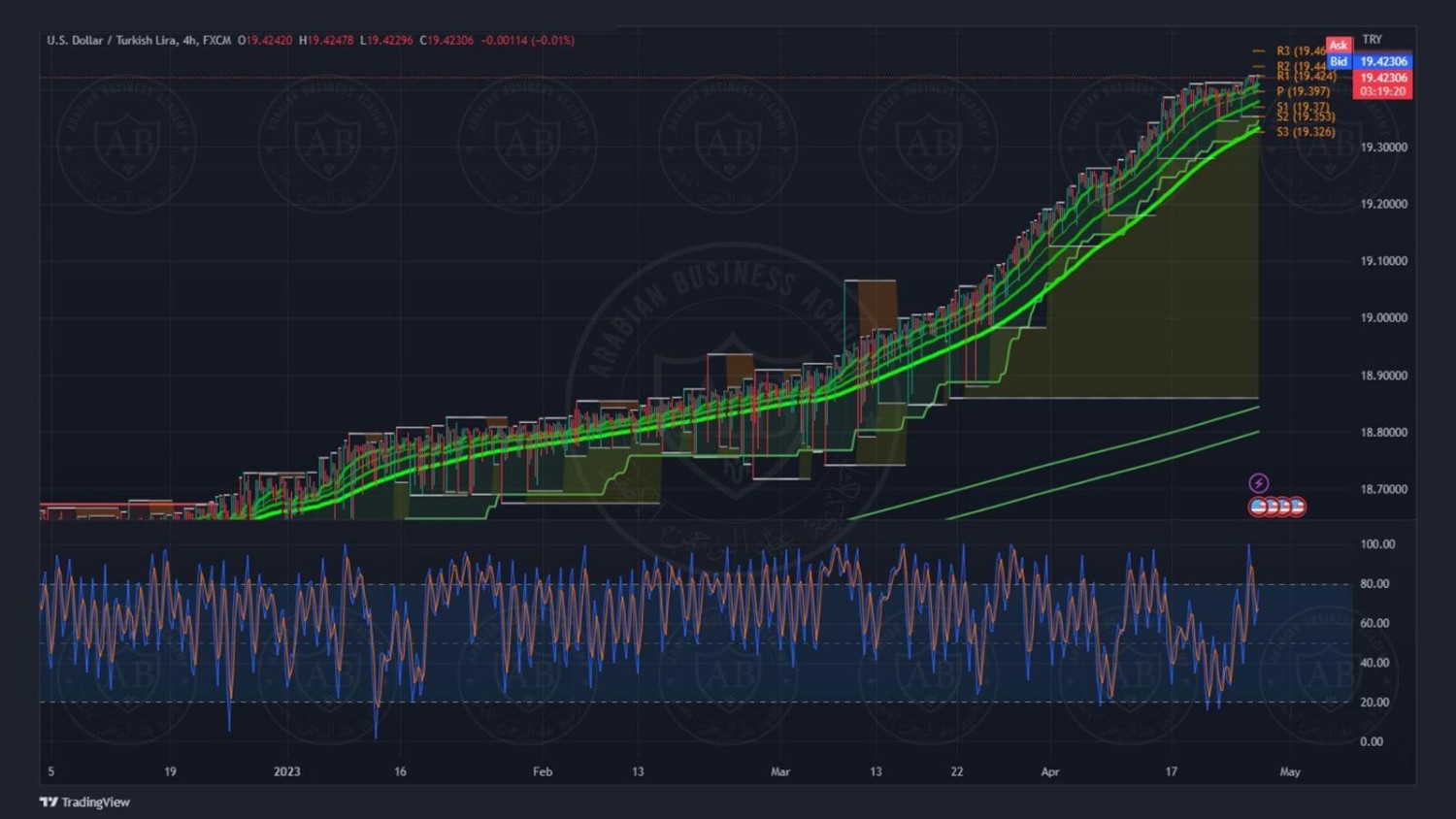Click the May label on time axis
The width and height of the screenshot is (1456, 819).
[x=1290, y=772]
